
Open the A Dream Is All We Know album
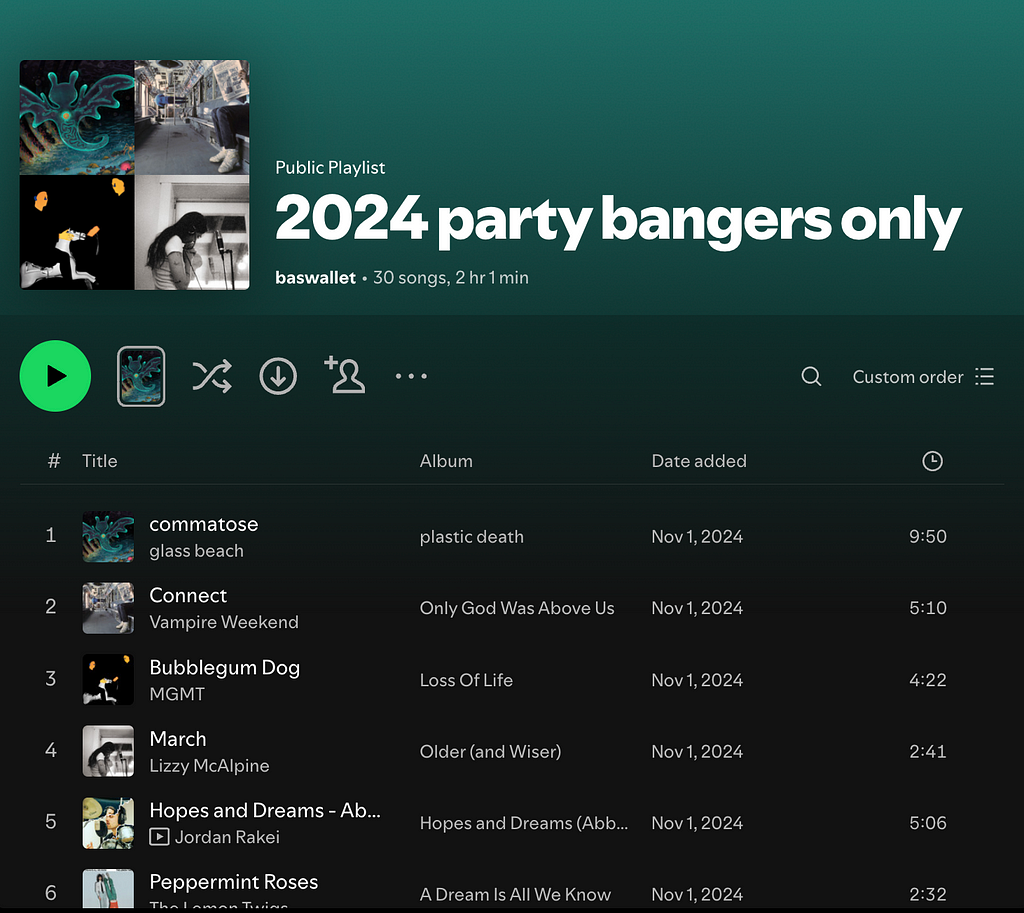[515, 894]
